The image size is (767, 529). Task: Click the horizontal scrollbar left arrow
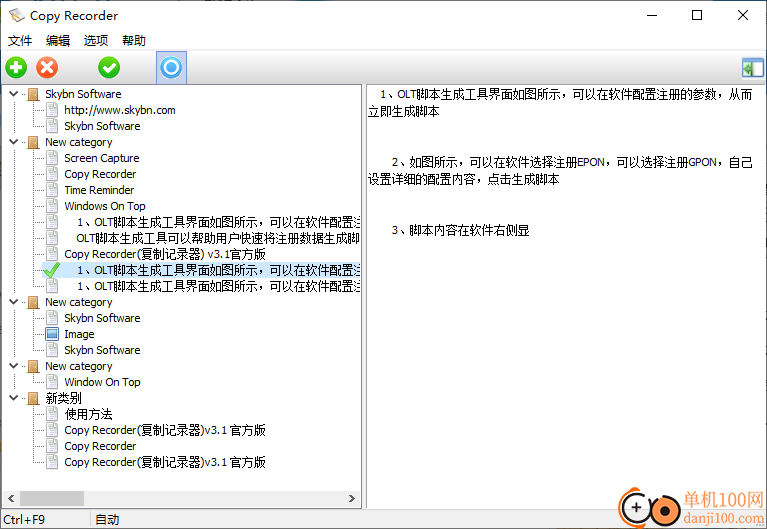(x=11, y=499)
